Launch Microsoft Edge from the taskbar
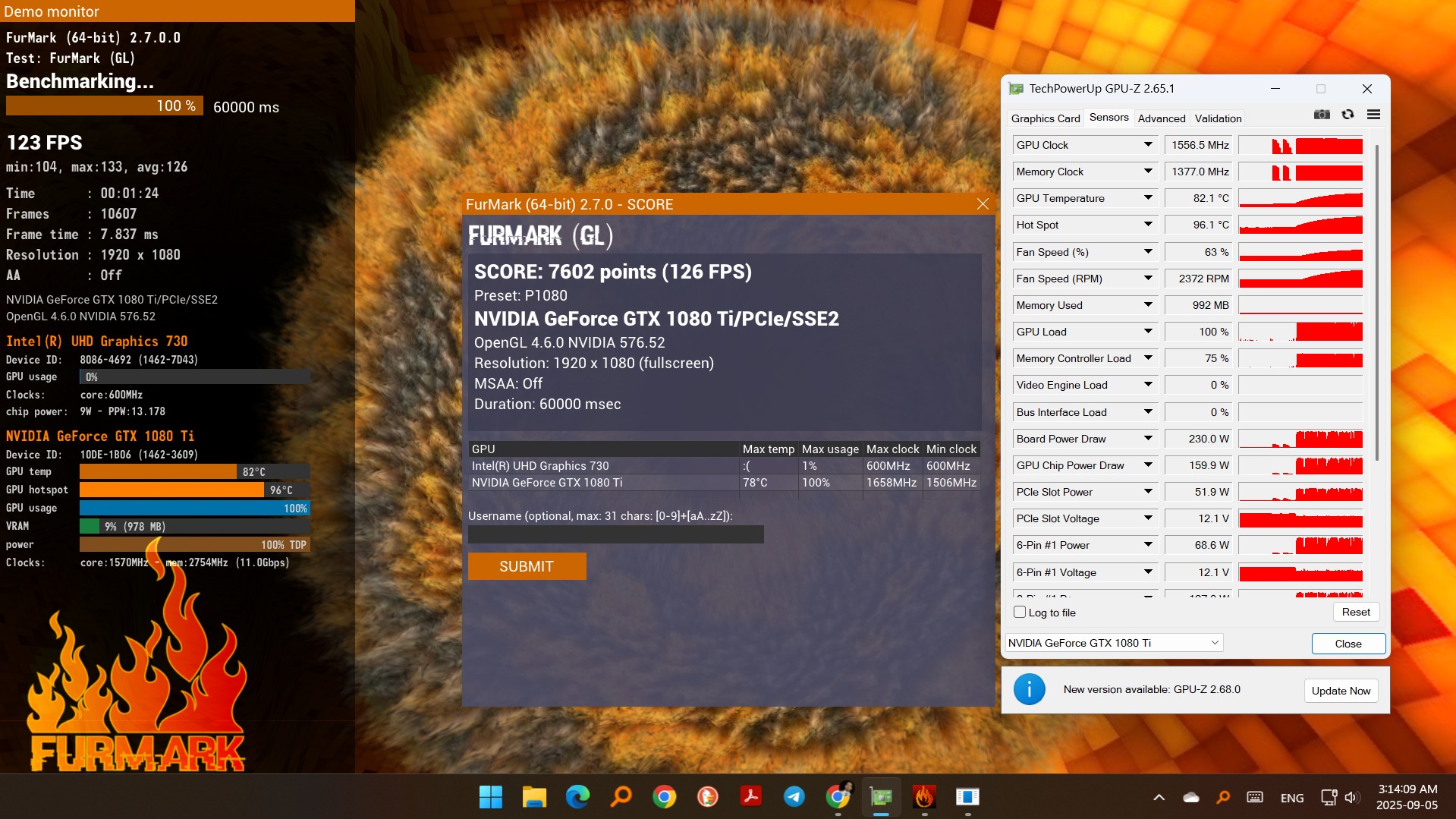 pos(578,797)
